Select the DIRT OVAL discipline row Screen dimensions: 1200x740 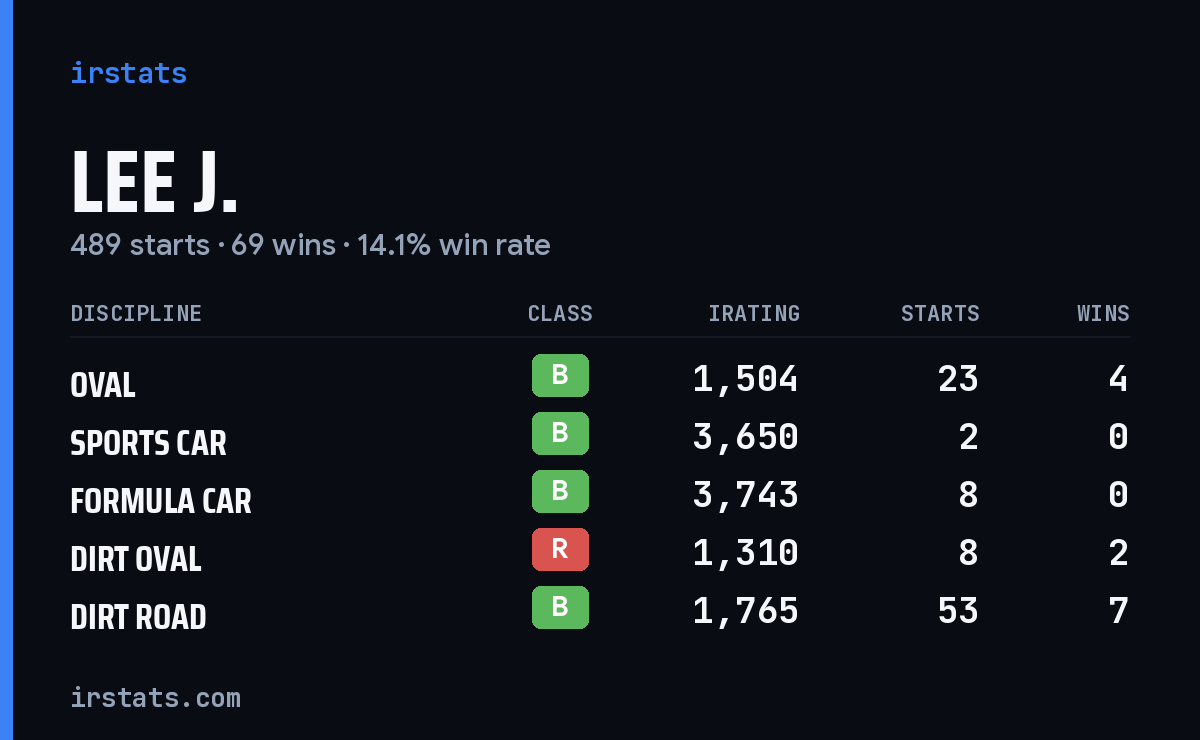pos(600,553)
